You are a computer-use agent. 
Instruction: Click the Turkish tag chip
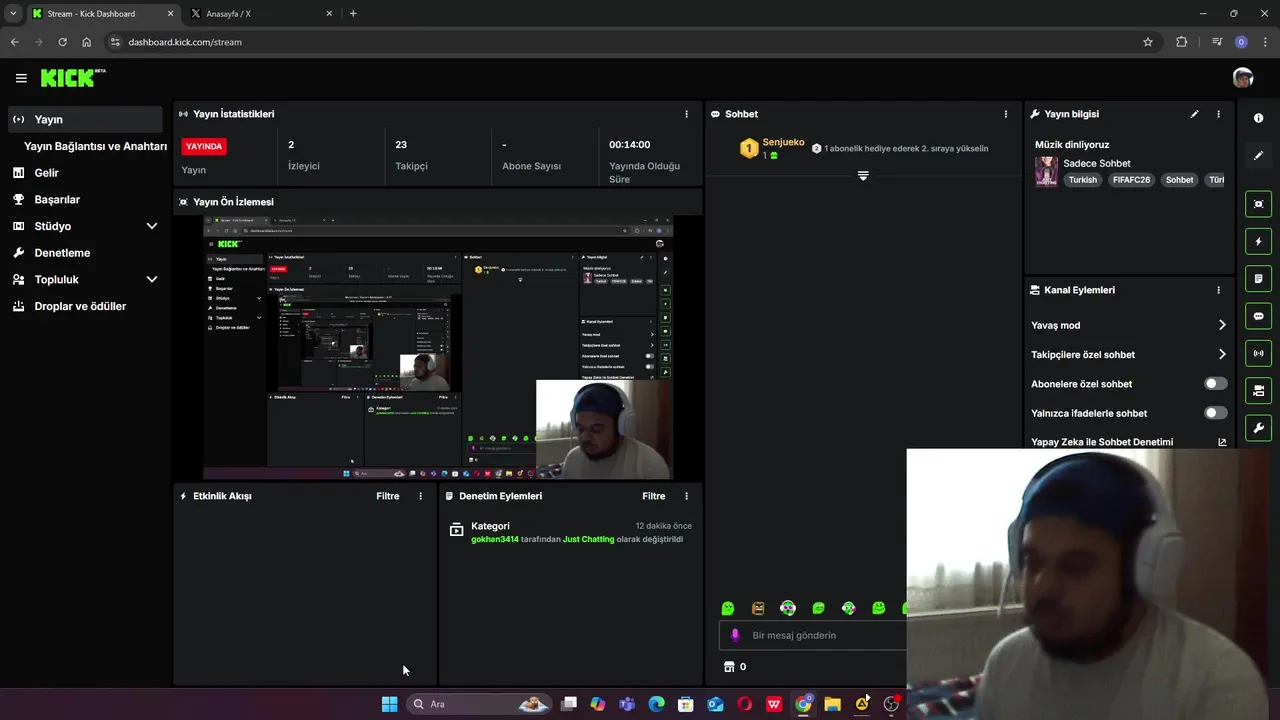[1083, 180]
